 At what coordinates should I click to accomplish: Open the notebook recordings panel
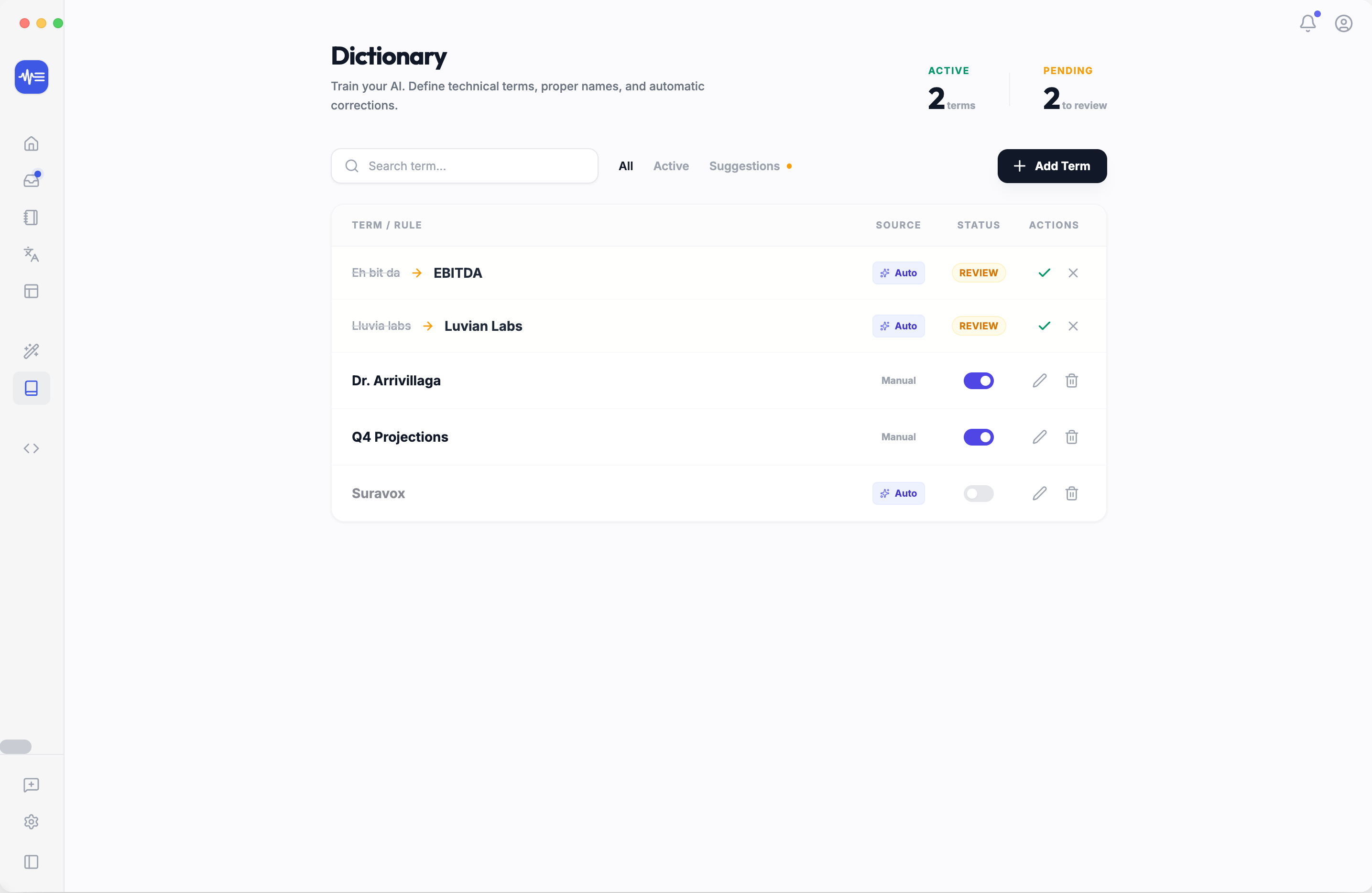pos(31,218)
